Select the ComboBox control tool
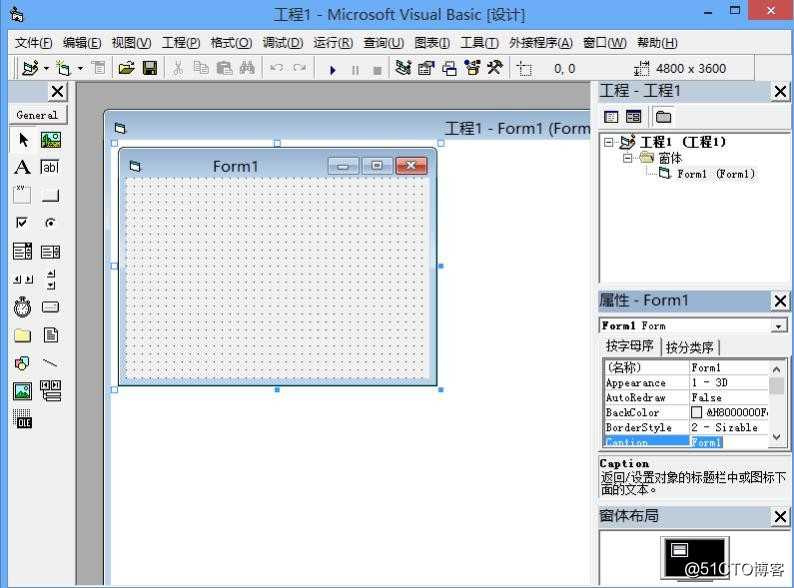 click(x=23, y=251)
